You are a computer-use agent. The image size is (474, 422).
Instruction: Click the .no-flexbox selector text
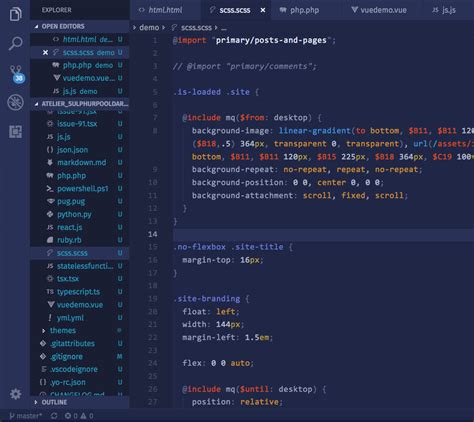[x=199, y=247]
